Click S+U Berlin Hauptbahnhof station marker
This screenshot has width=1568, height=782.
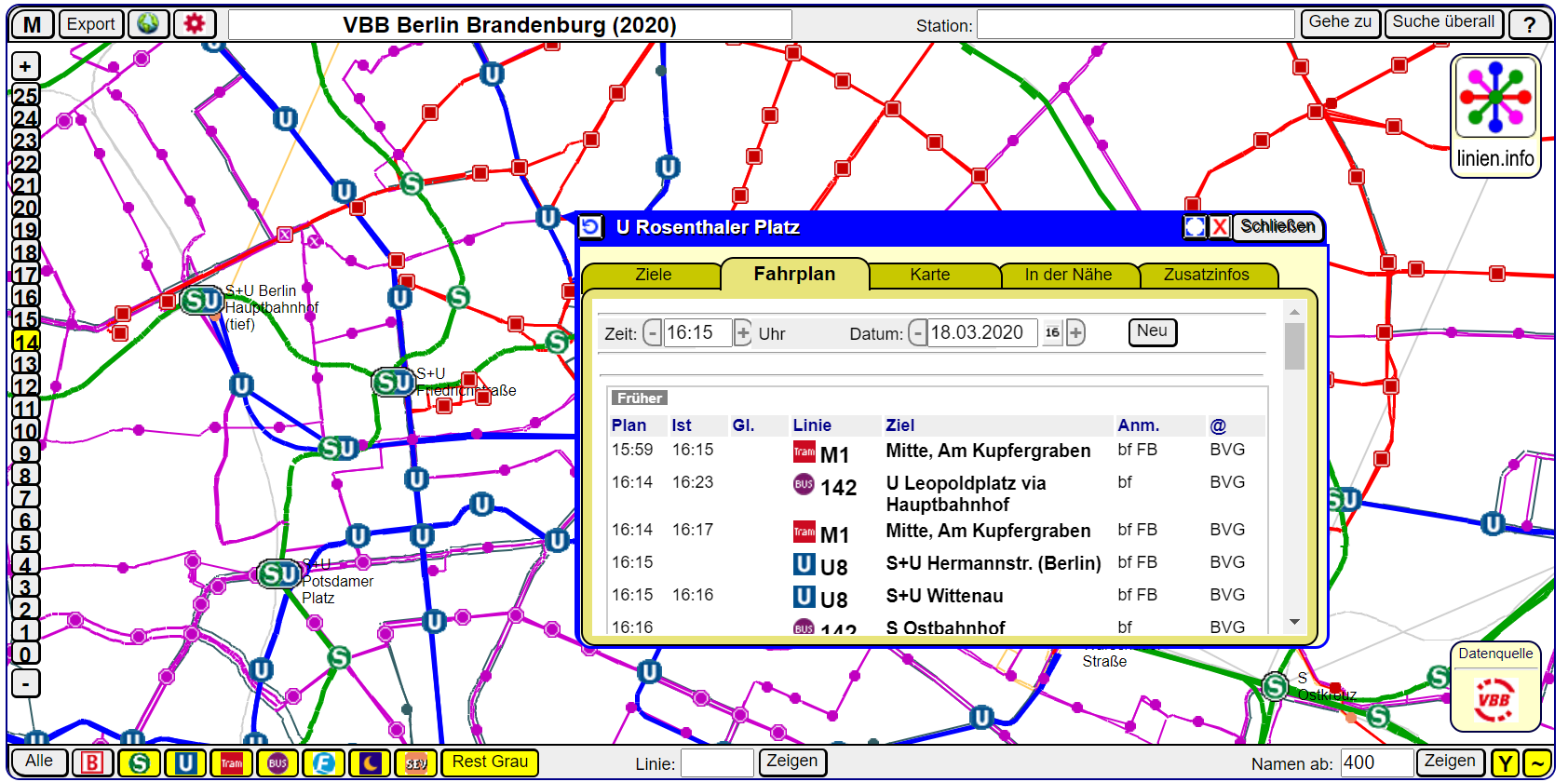point(201,301)
